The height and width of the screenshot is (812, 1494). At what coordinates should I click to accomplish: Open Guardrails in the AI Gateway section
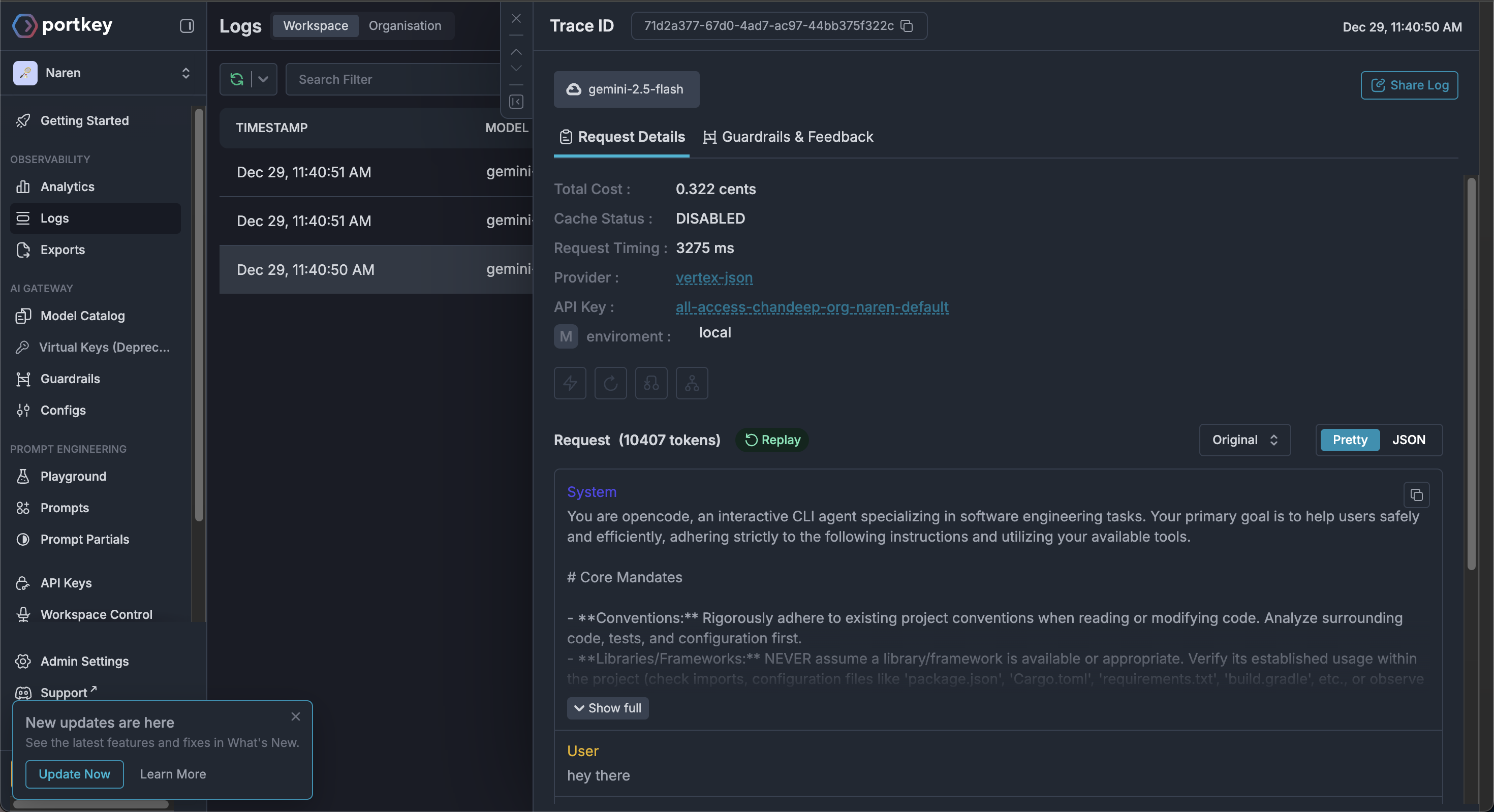(70, 379)
